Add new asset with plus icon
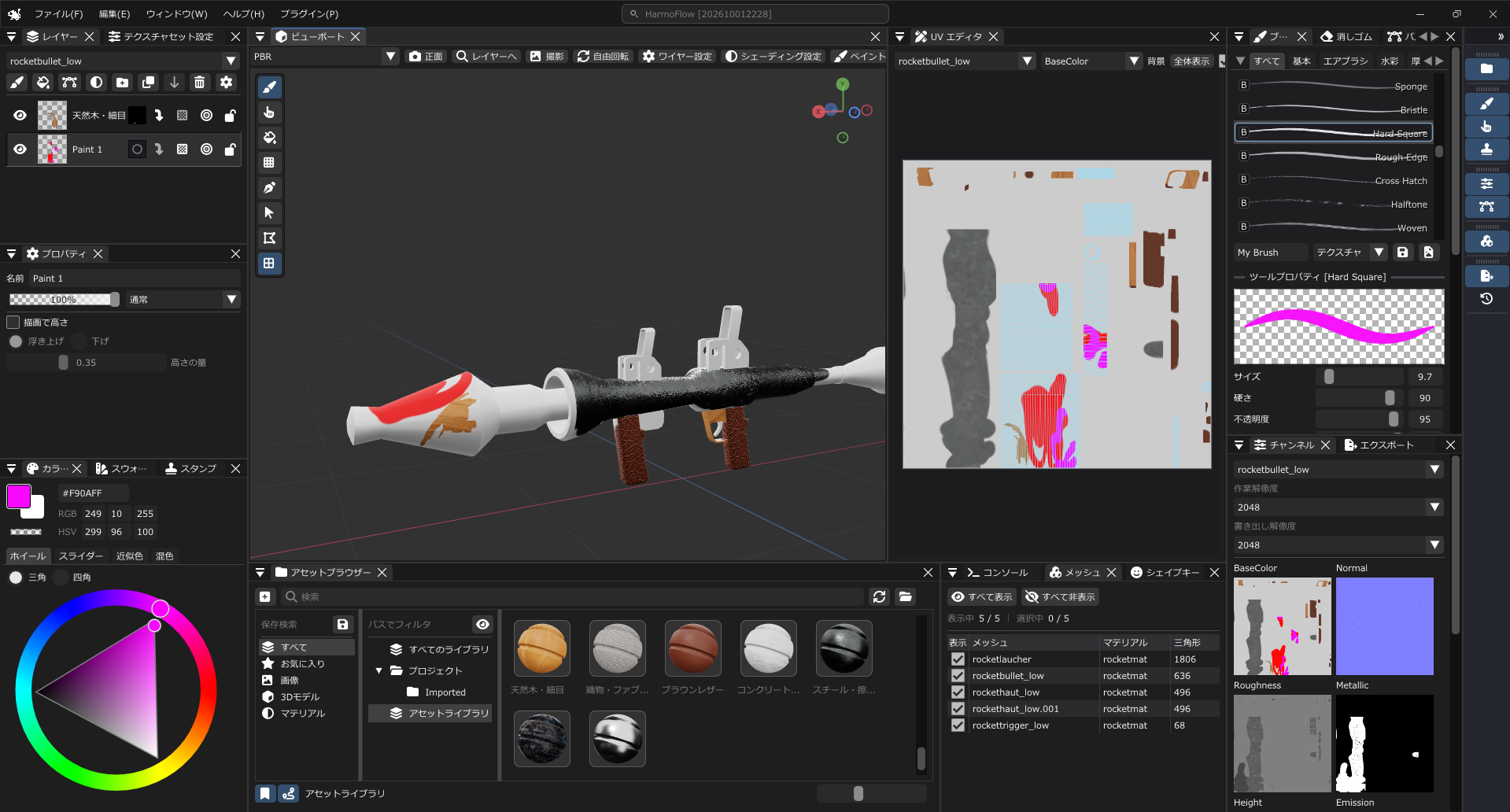The width and height of the screenshot is (1510, 812). click(x=265, y=597)
